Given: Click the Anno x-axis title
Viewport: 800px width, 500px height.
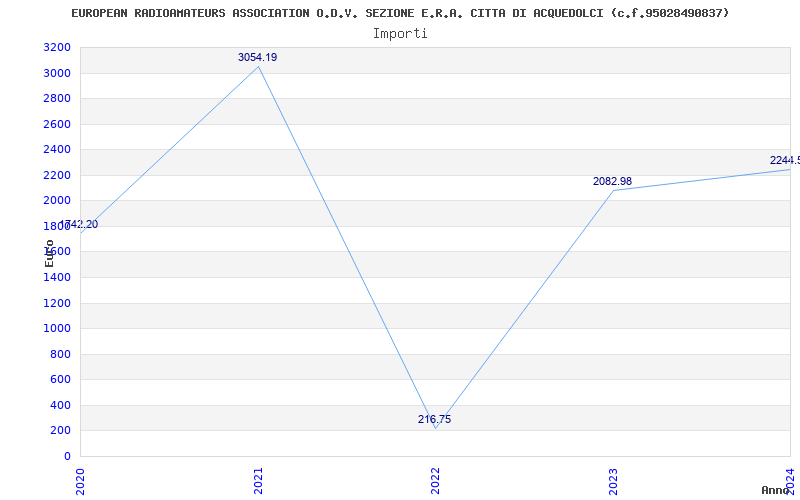Looking at the screenshot, I should point(776,490).
